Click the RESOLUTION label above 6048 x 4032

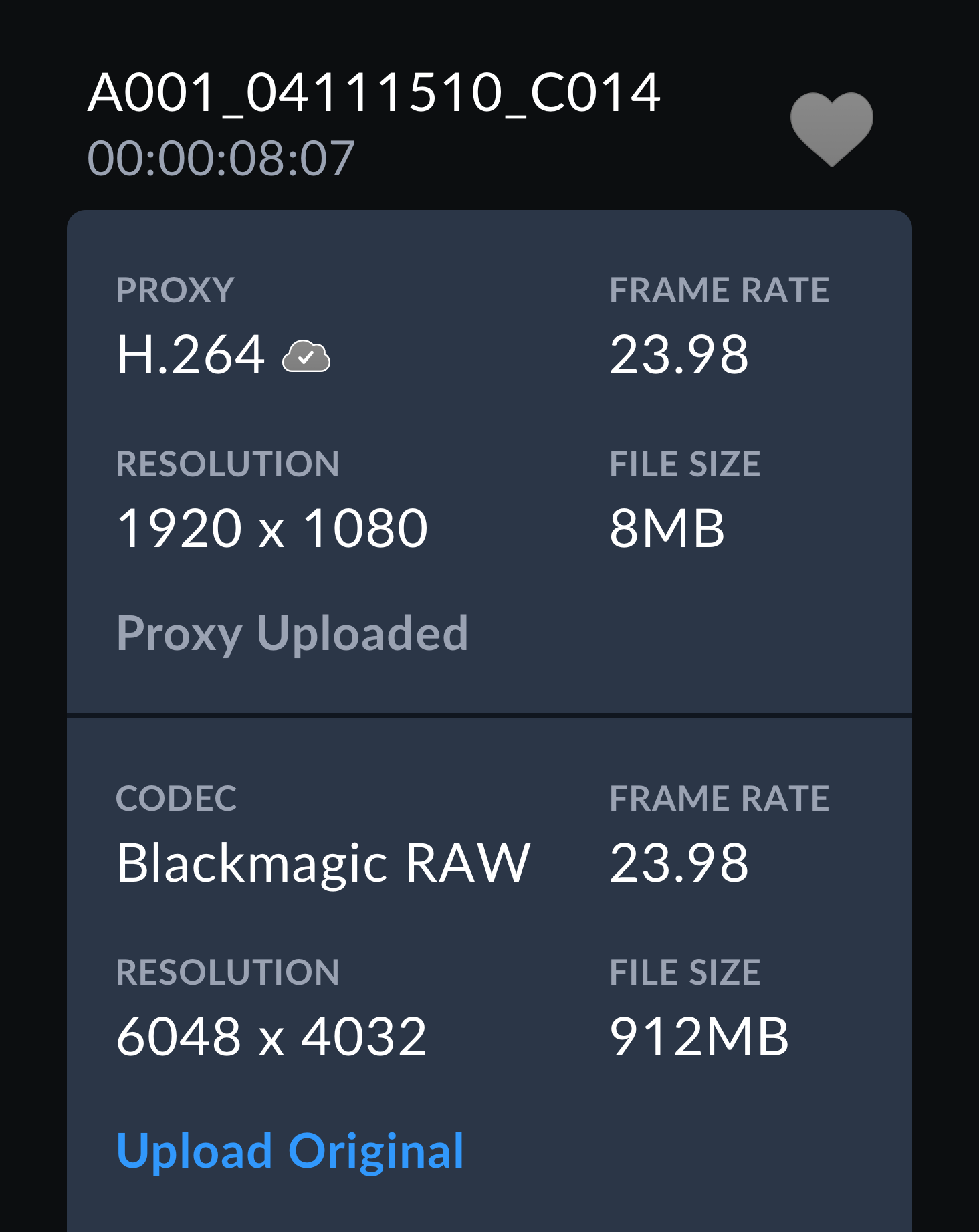click(x=227, y=972)
